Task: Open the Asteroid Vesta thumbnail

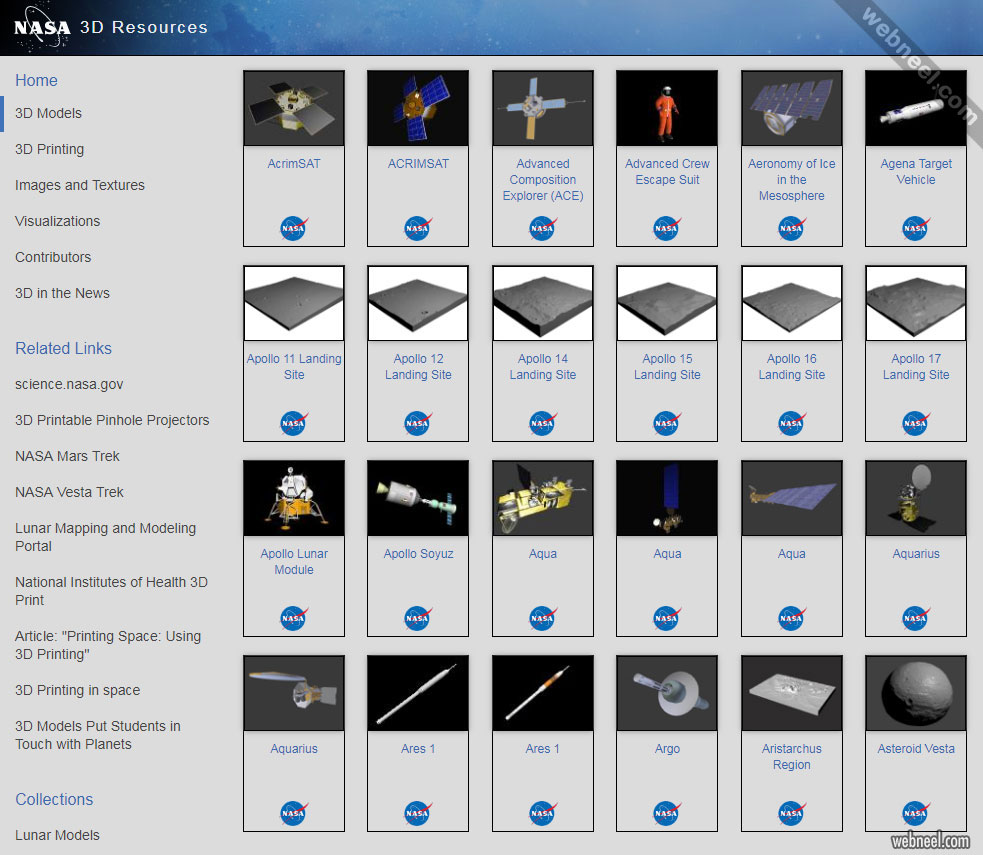Action: pos(916,693)
